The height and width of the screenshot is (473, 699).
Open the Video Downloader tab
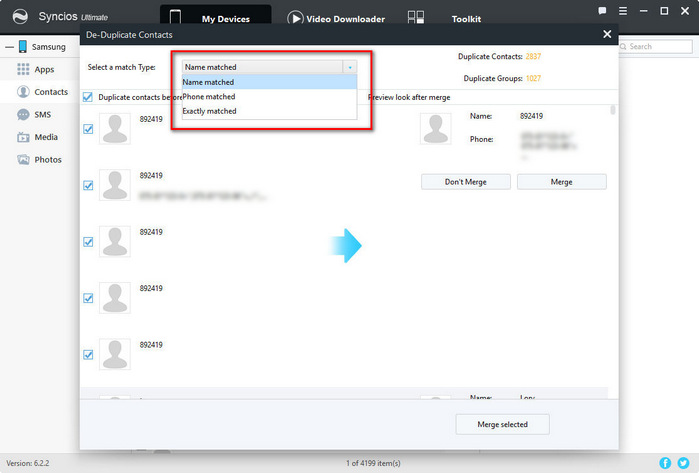[x=336, y=19]
